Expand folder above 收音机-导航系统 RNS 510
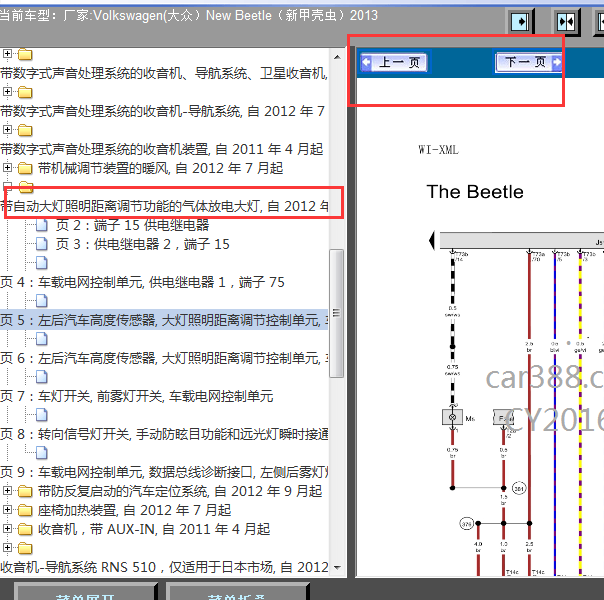The height and width of the screenshot is (600, 604). (x=7, y=548)
